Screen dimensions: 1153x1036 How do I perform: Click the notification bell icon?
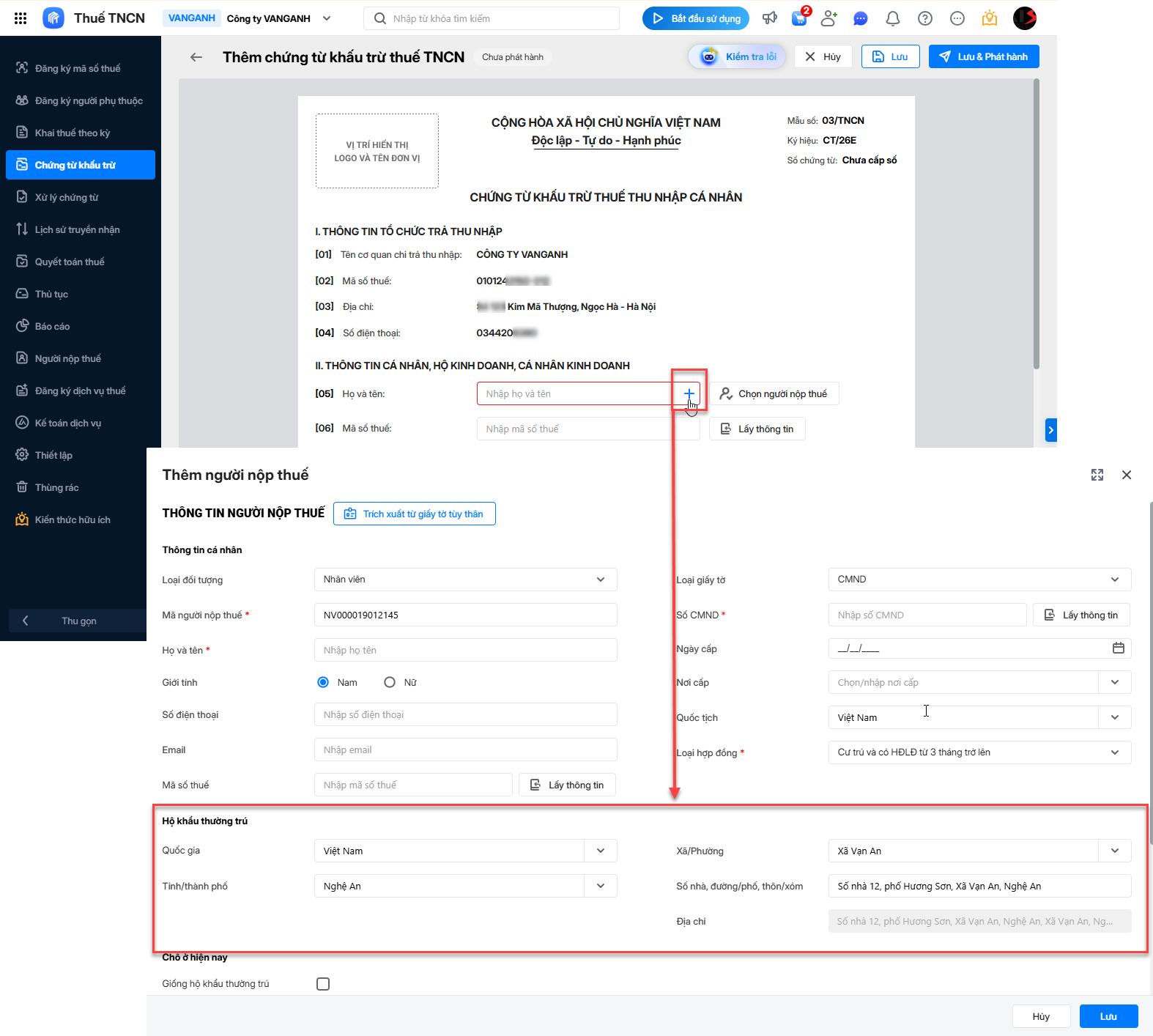coord(892,18)
